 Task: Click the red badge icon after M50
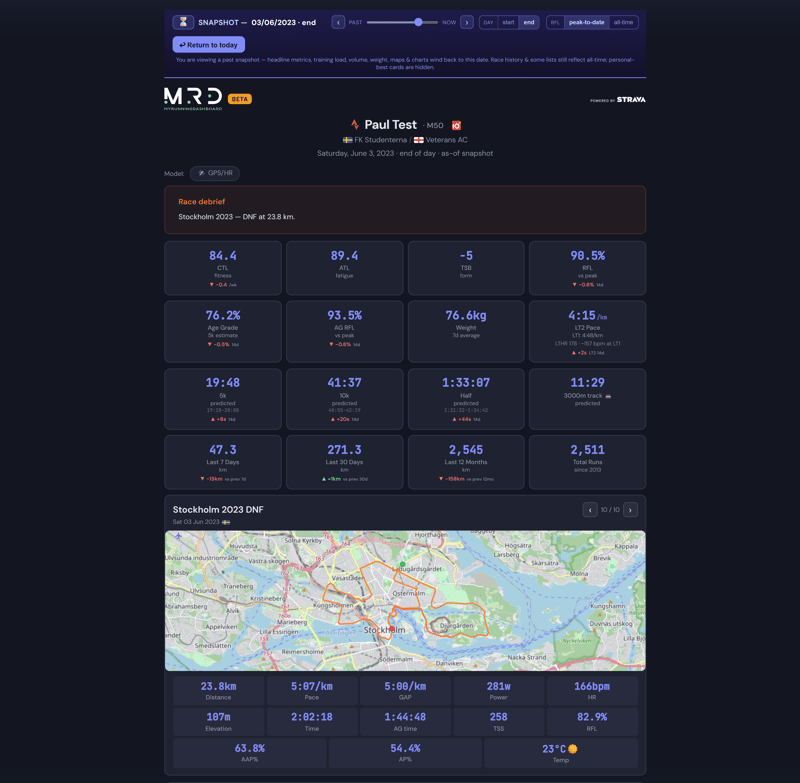456,125
